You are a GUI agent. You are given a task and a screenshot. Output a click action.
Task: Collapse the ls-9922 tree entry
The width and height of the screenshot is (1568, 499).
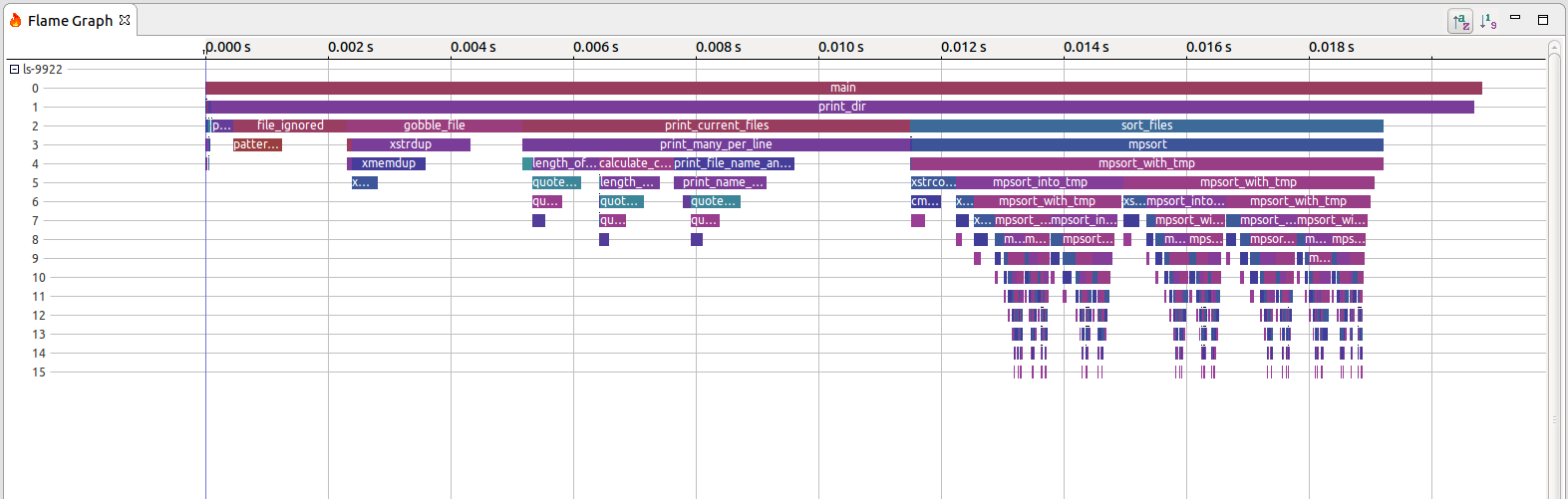[x=14, y=70]
